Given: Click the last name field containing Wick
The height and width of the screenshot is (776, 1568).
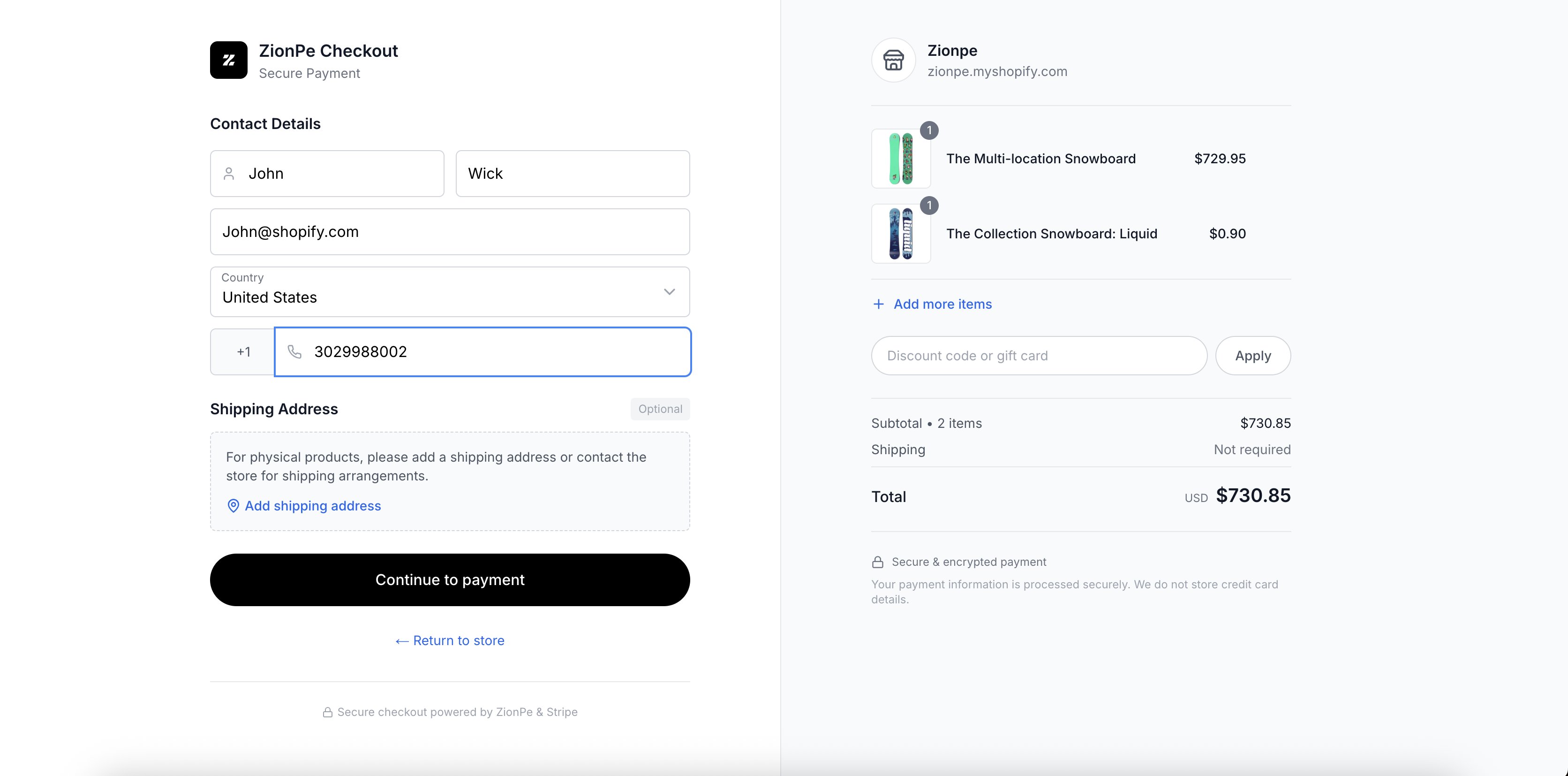Looking at the screenshot, I should [572, 174].
